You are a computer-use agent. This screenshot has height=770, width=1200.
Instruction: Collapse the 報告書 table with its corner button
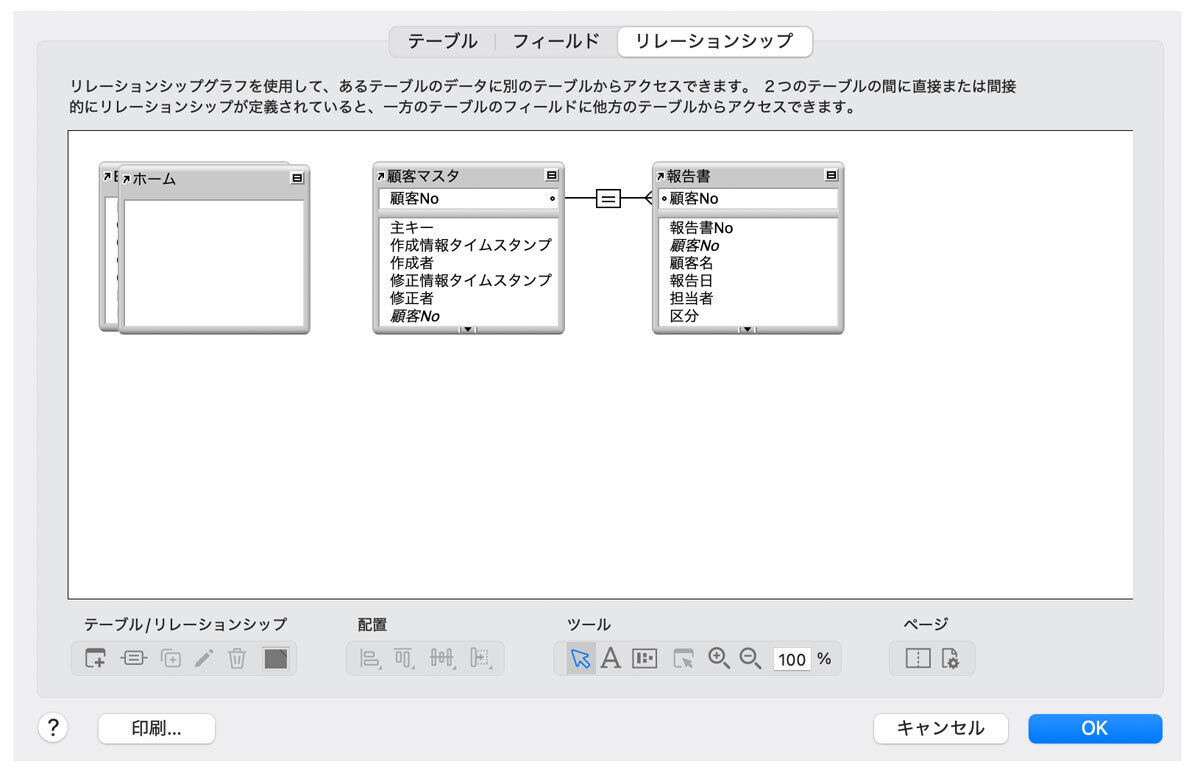(x=831, y=175)
